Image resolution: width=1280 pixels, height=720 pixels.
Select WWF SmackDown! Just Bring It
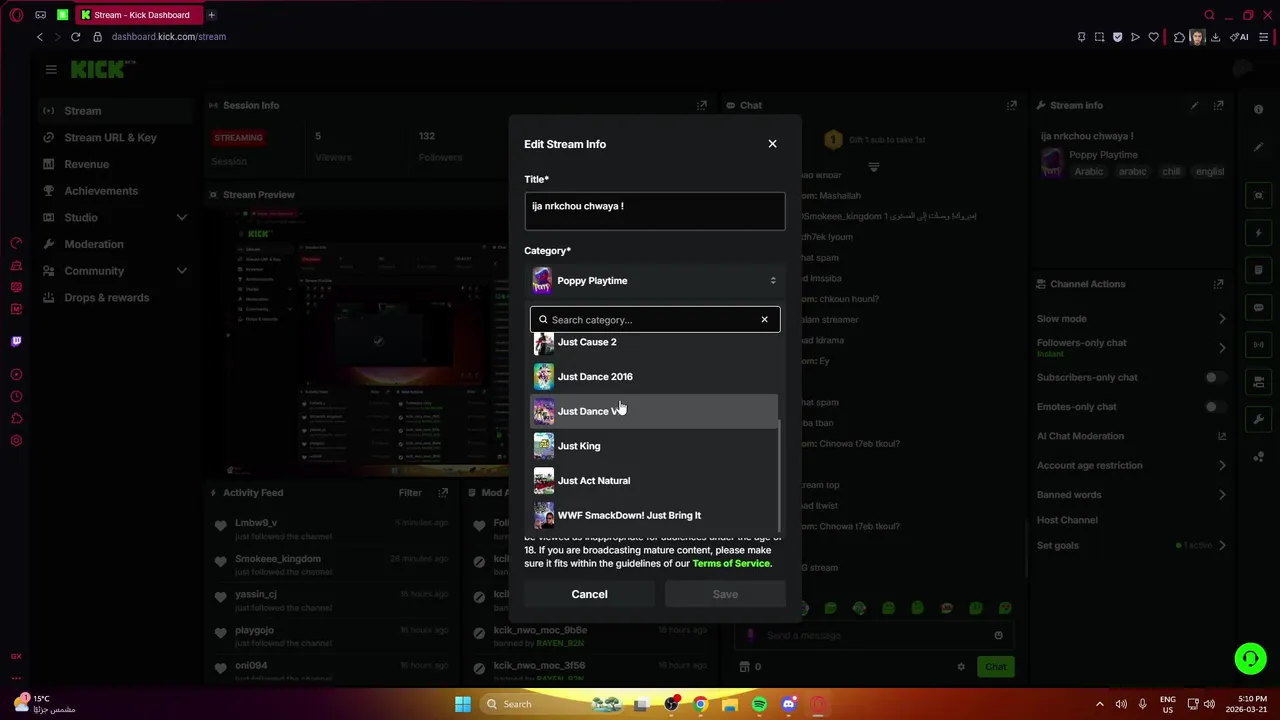click(653, 515)
